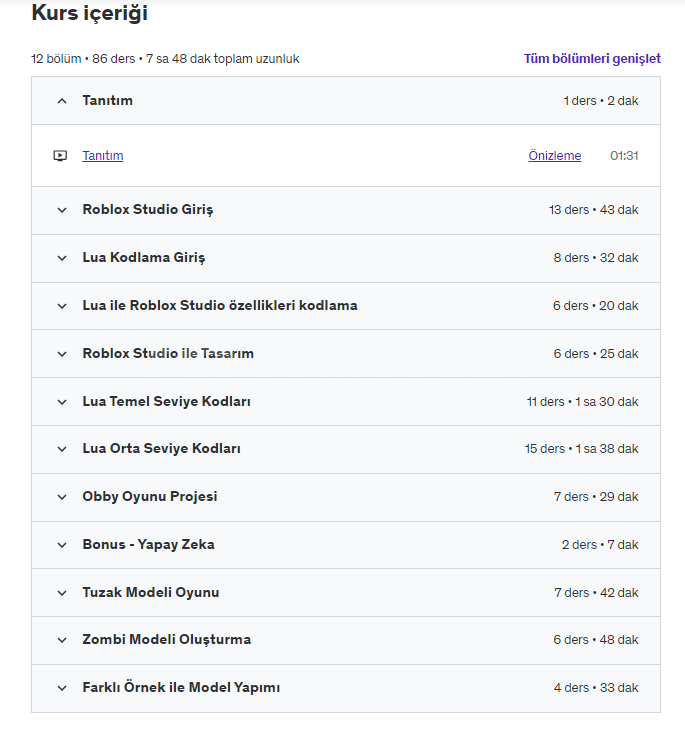Click the video icon beside Tanıtım lesson
685x736 pixels.
point(60,156)
